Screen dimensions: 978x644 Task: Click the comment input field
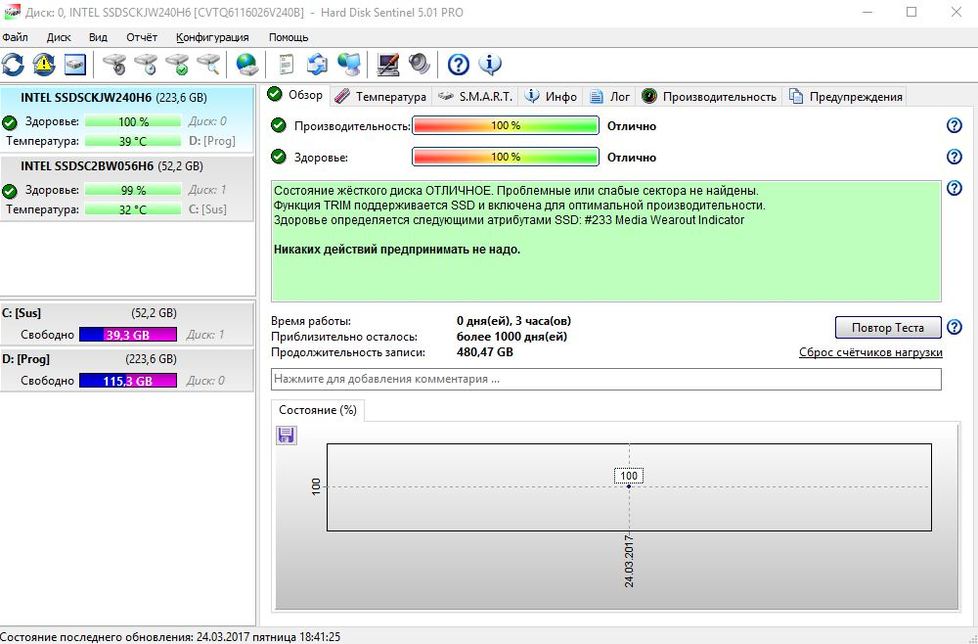[x=606, y=379]
